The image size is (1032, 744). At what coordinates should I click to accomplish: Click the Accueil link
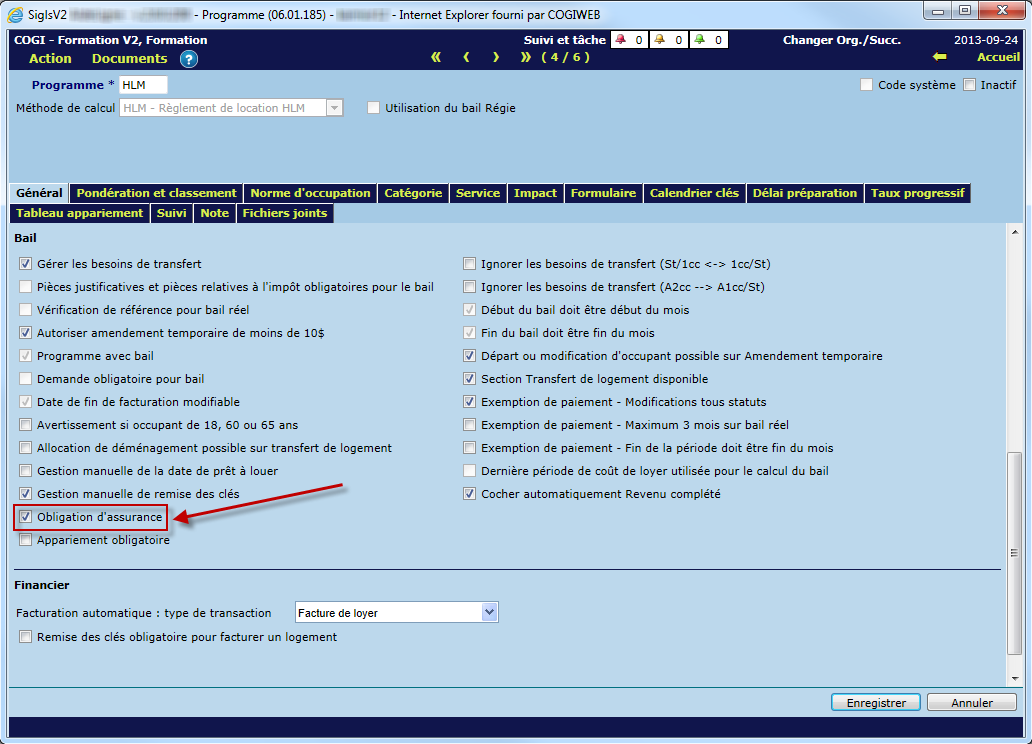(x=998, y=57)
